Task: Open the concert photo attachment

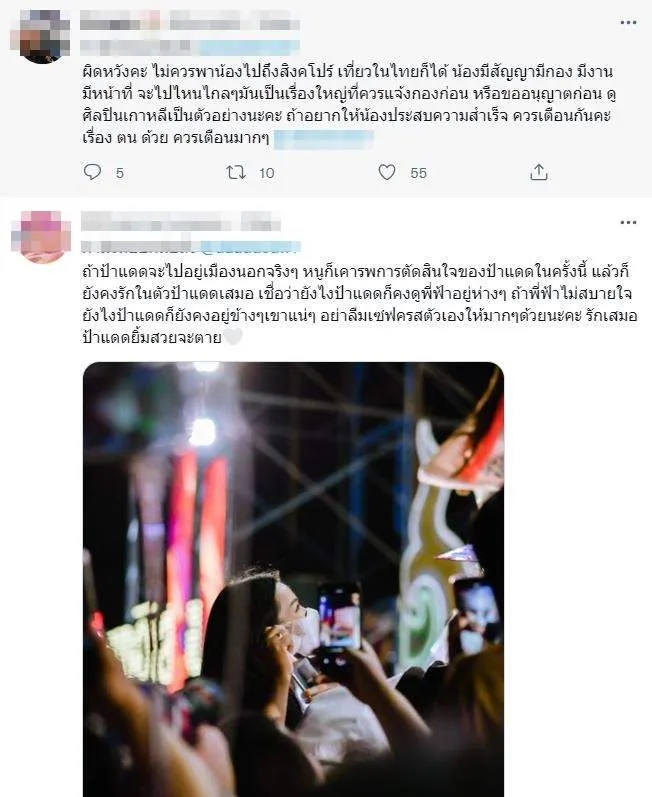Action: pos(293,579)
